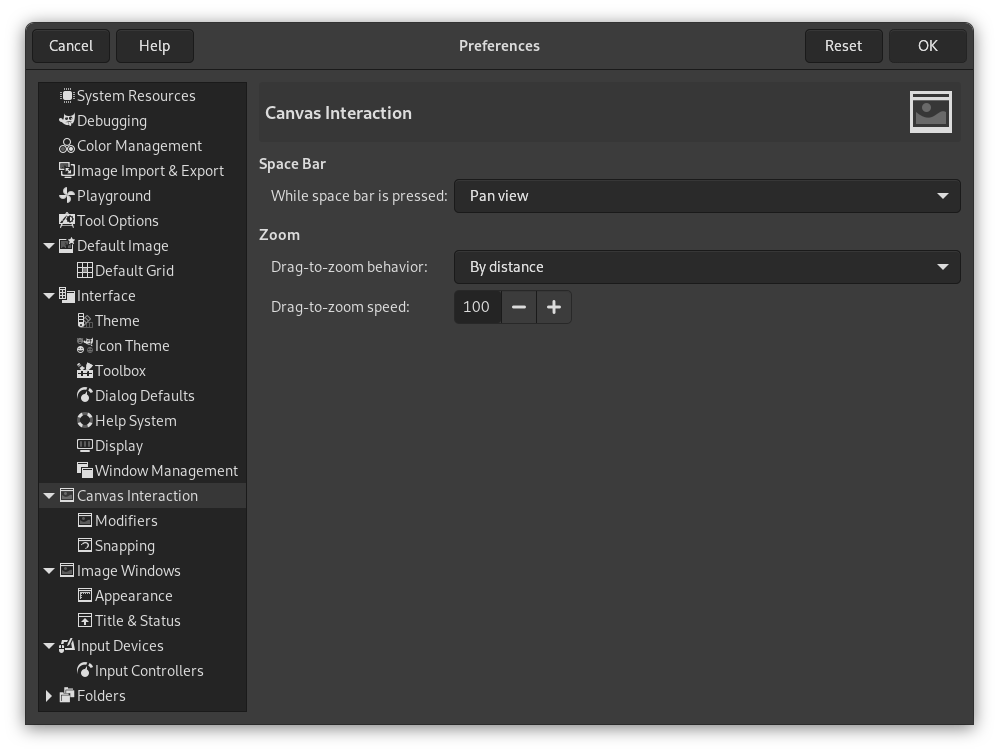This screenshot has width=999, height=753.
Task: Click the Image Import & Export icon
Action: point(67,170)
